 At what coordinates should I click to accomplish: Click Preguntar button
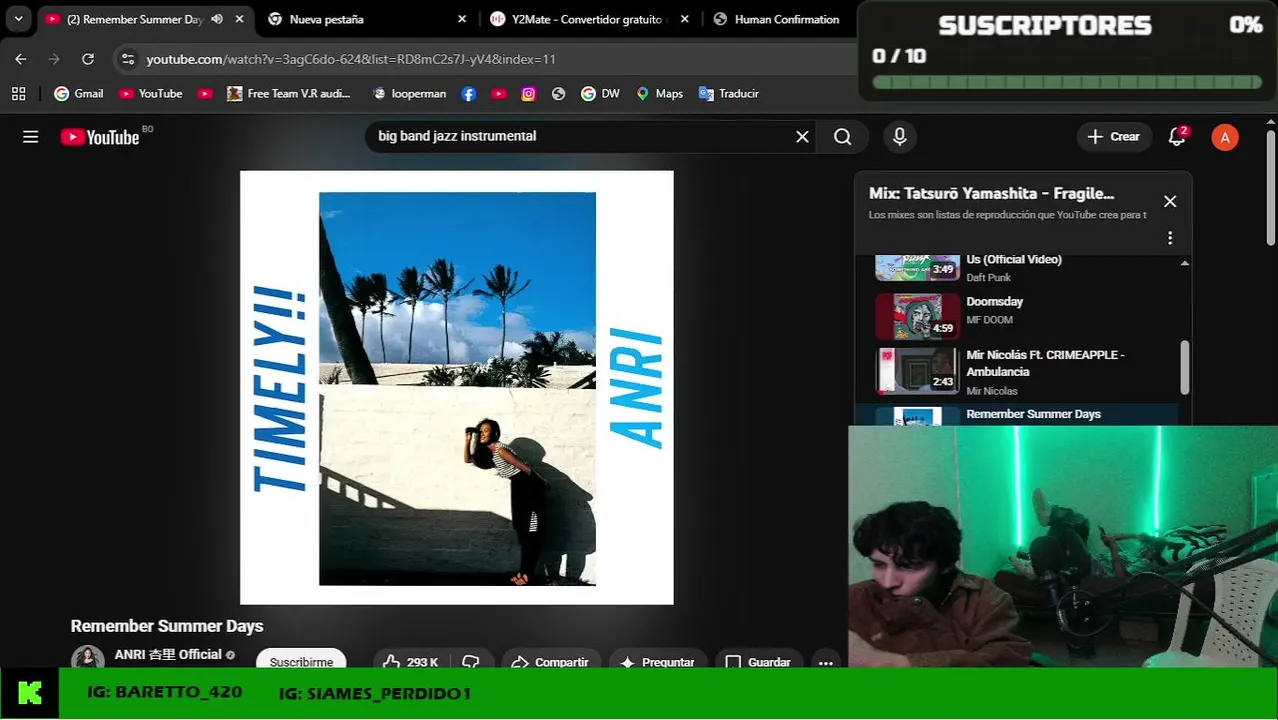658,662
